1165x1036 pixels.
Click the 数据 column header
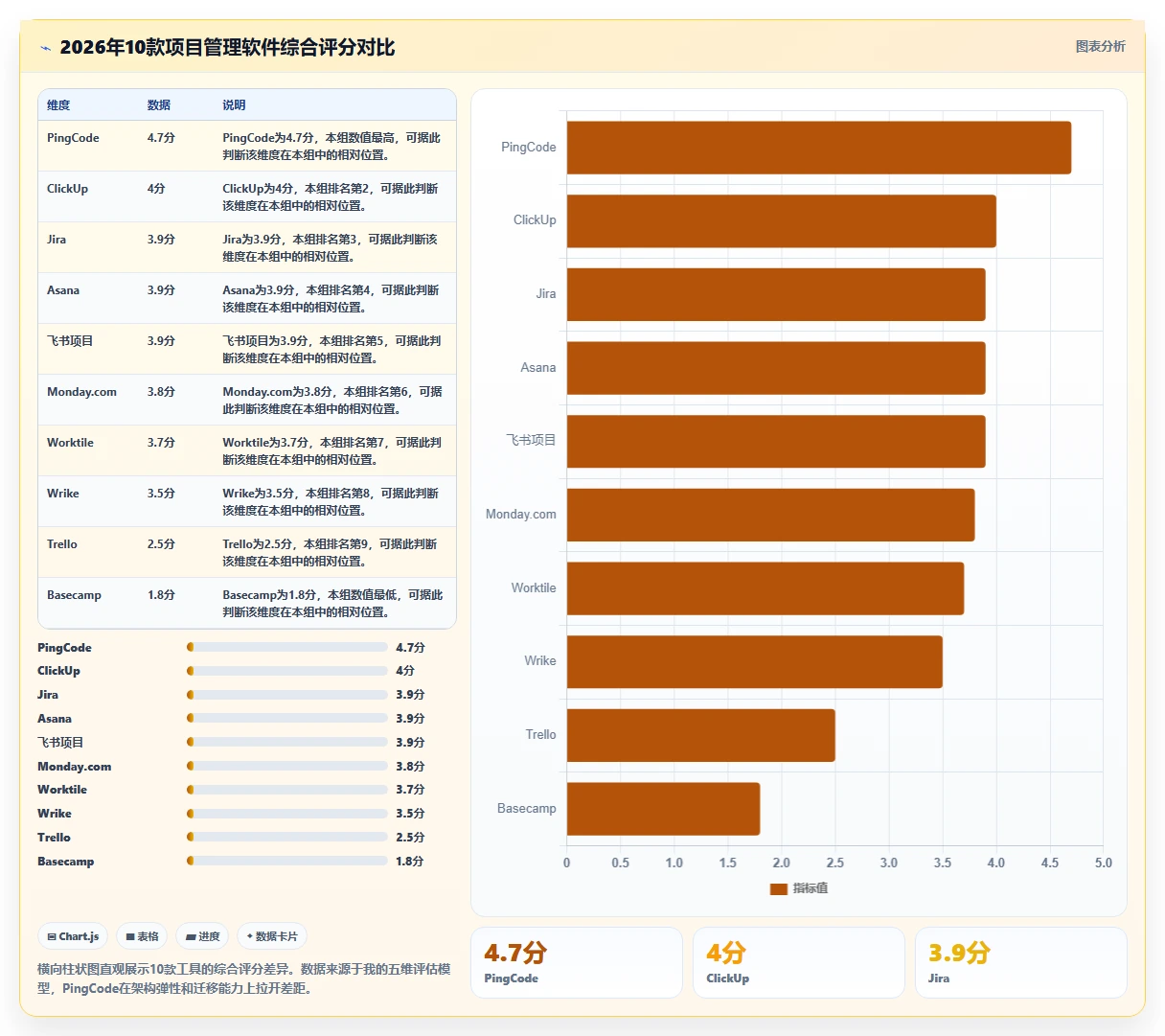(x=159, y=105)
